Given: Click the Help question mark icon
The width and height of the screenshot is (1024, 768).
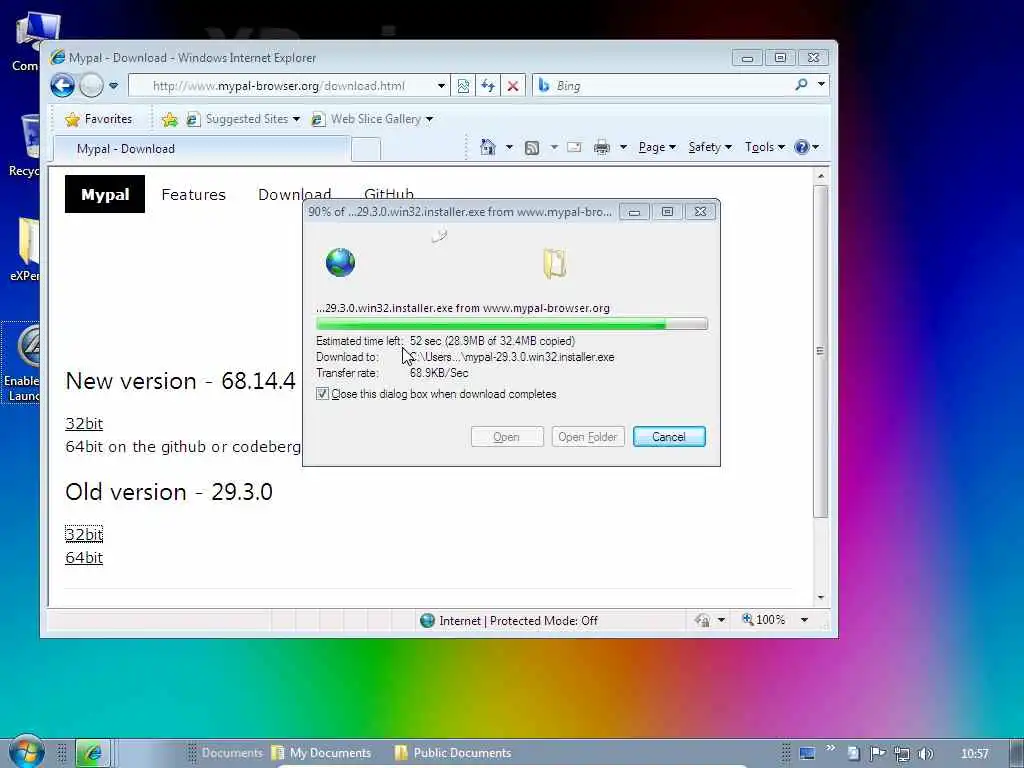Looking at the screenshot, I should point(802,147).
